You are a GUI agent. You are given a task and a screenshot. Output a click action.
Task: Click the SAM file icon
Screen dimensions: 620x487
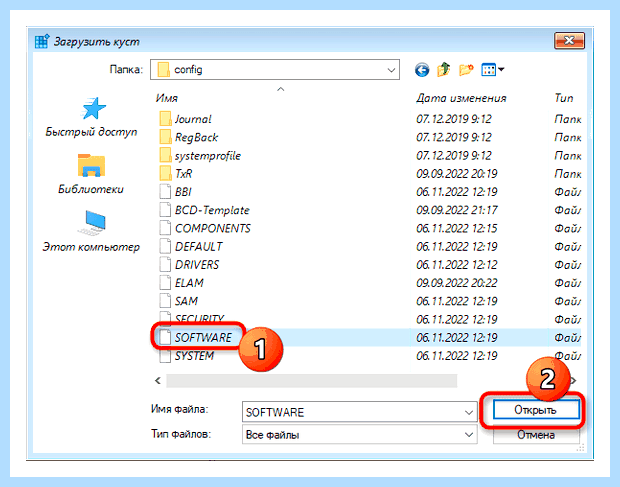tap(165, 301)
